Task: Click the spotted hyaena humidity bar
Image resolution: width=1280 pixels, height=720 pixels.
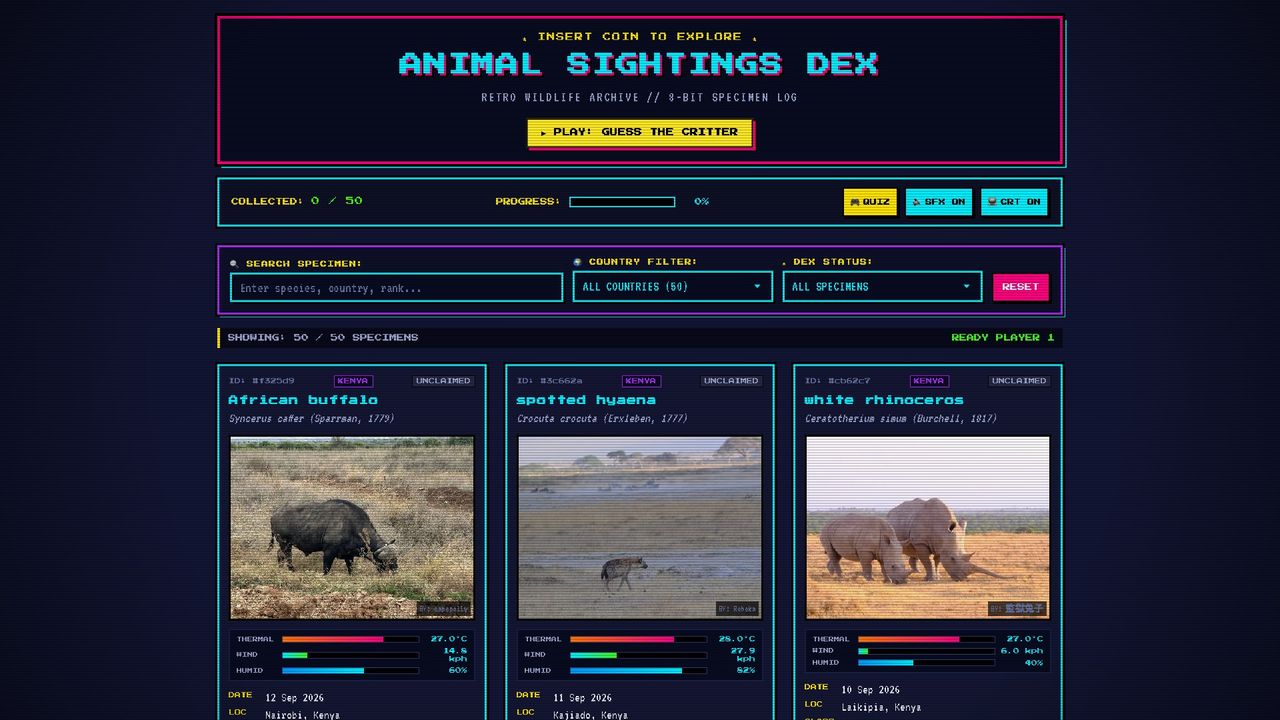Action: pos(638,671)
